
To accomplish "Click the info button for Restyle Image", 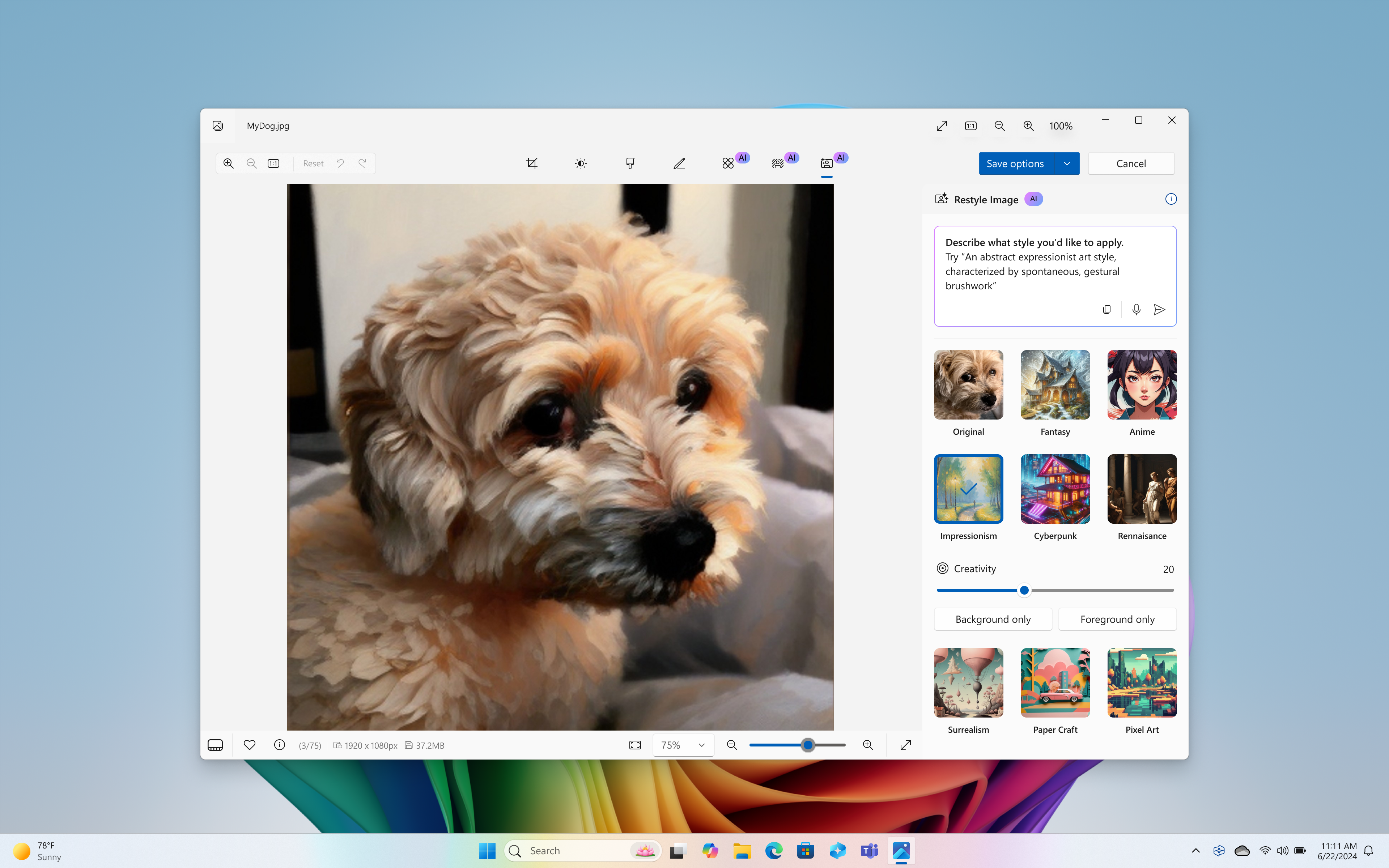I will pyautogui.click(x=1170, y=199).
